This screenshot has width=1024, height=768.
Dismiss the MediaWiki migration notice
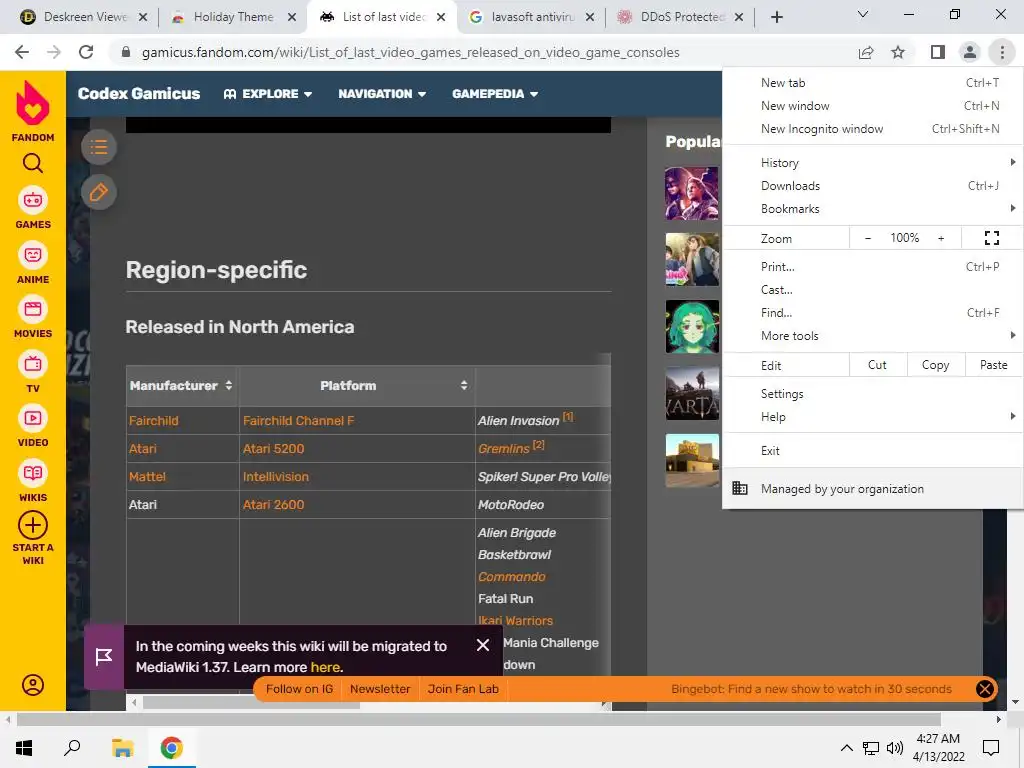click(483, 645)
